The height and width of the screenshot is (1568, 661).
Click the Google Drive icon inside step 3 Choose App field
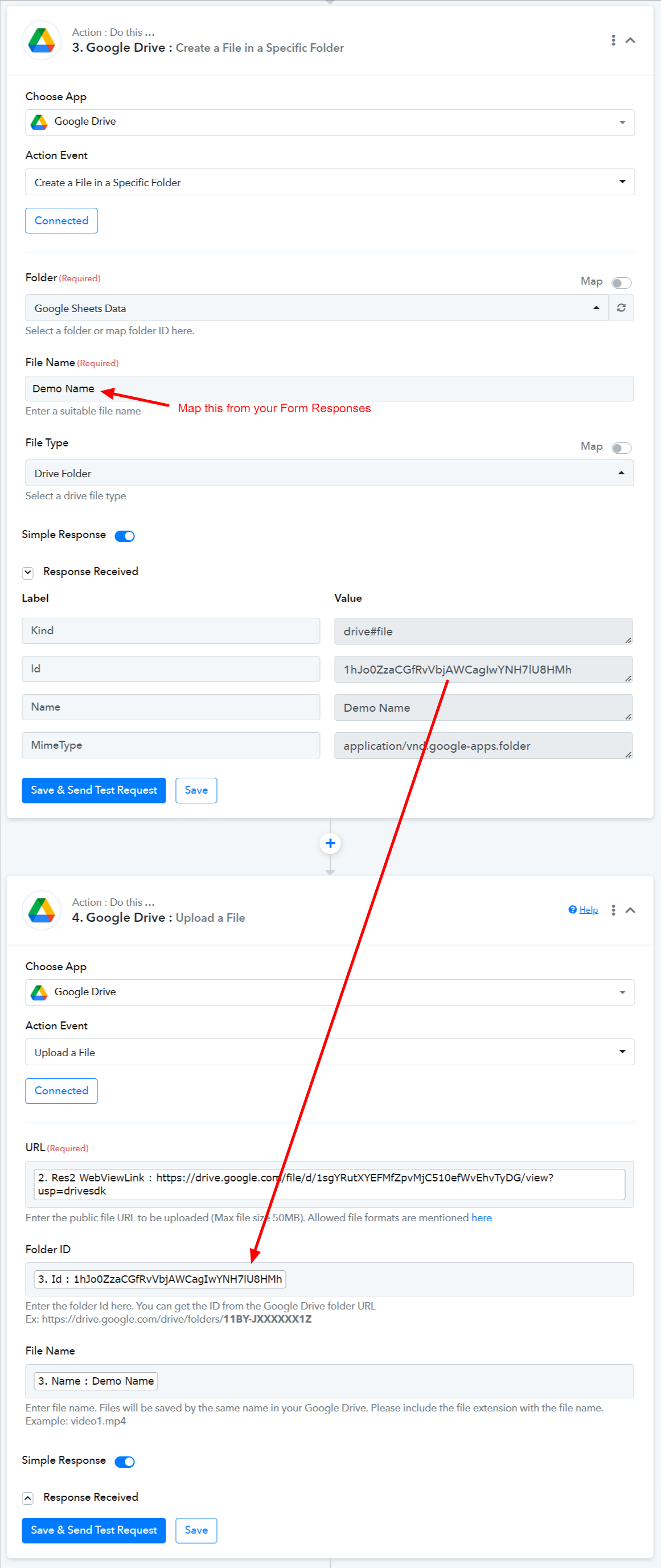pyautogui.click(x=39, y=122)
